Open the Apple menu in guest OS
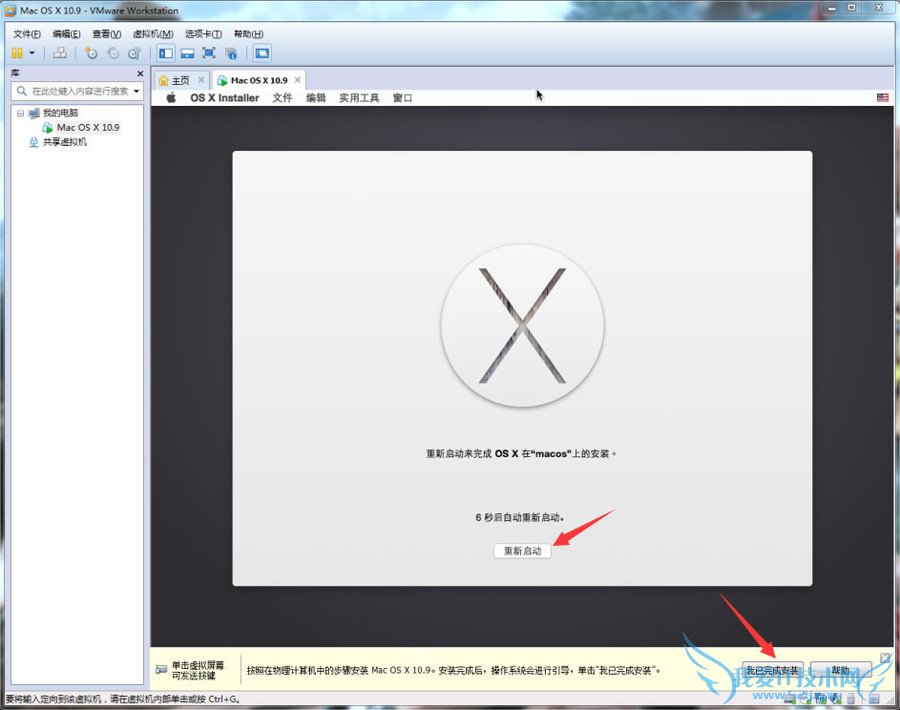 click(x=171, y=98)
